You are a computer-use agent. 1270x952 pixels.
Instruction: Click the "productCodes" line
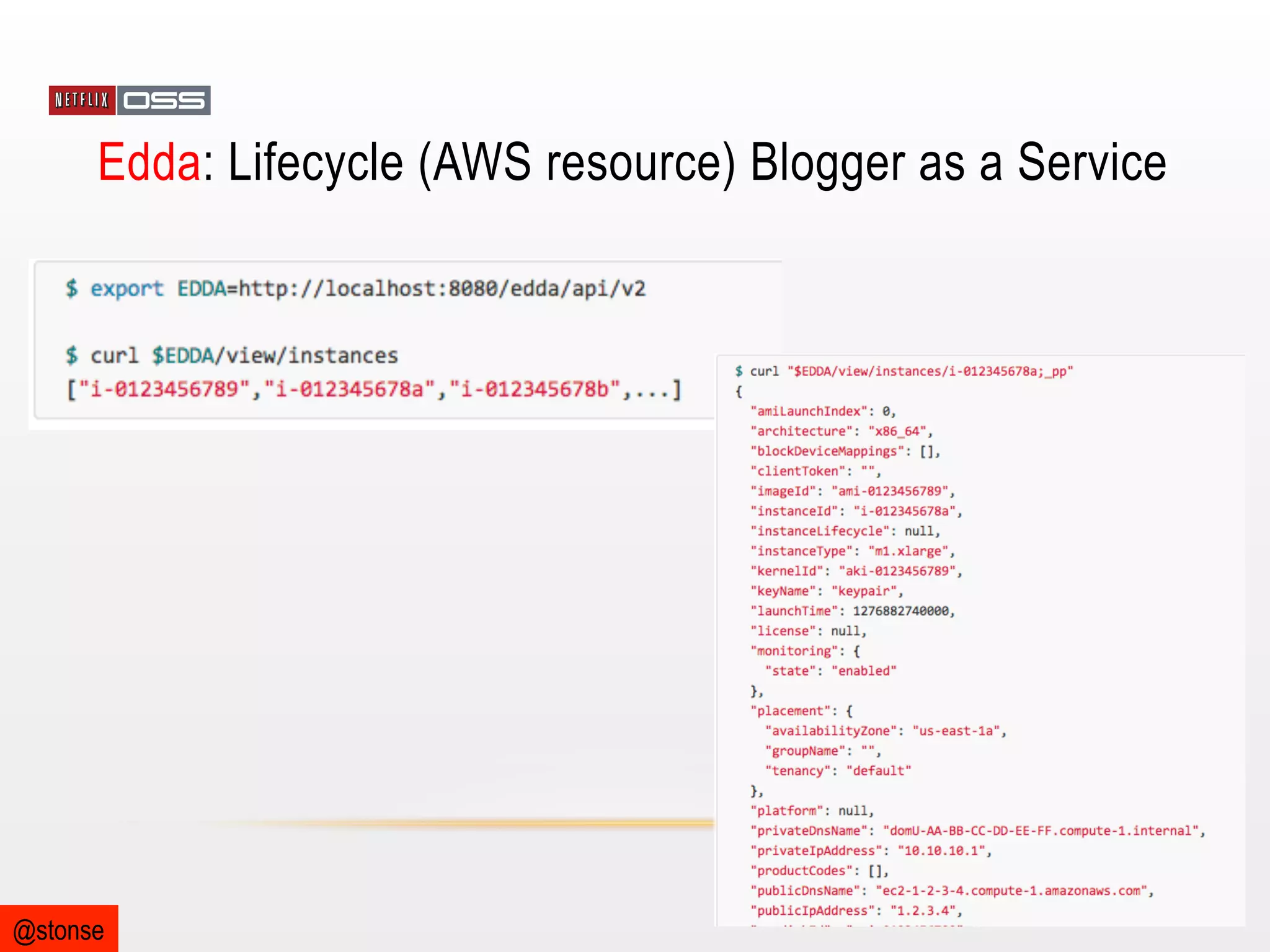[820, 871]
